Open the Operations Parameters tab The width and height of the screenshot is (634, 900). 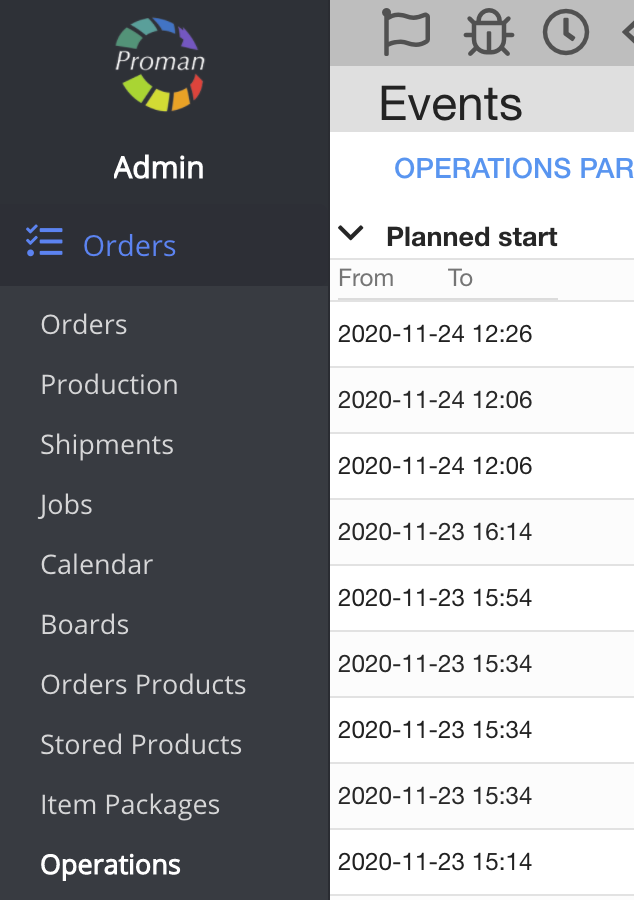(513, 168)
